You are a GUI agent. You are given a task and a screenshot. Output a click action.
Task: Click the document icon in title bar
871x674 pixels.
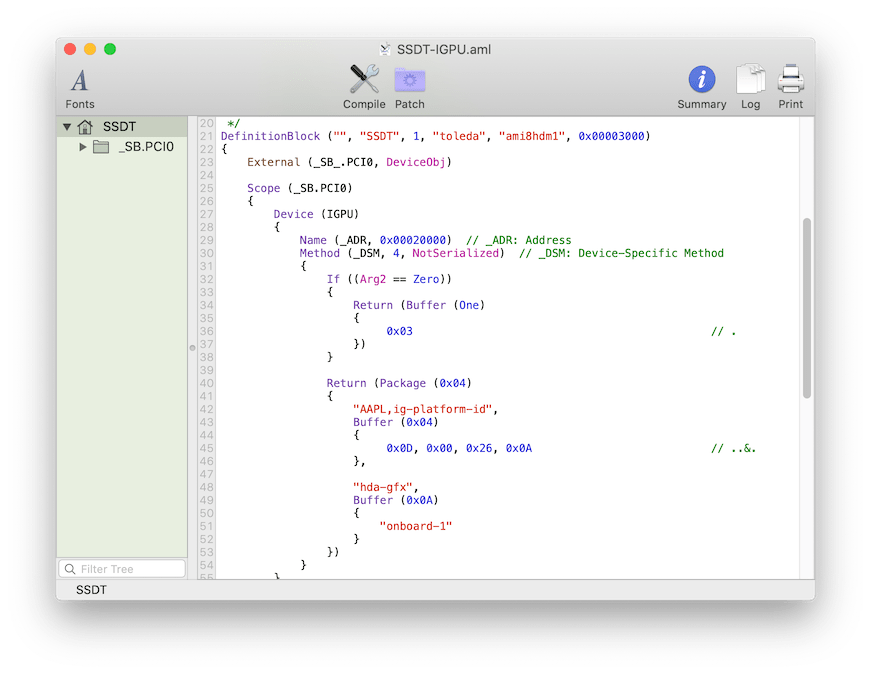[x=384, y=49]
